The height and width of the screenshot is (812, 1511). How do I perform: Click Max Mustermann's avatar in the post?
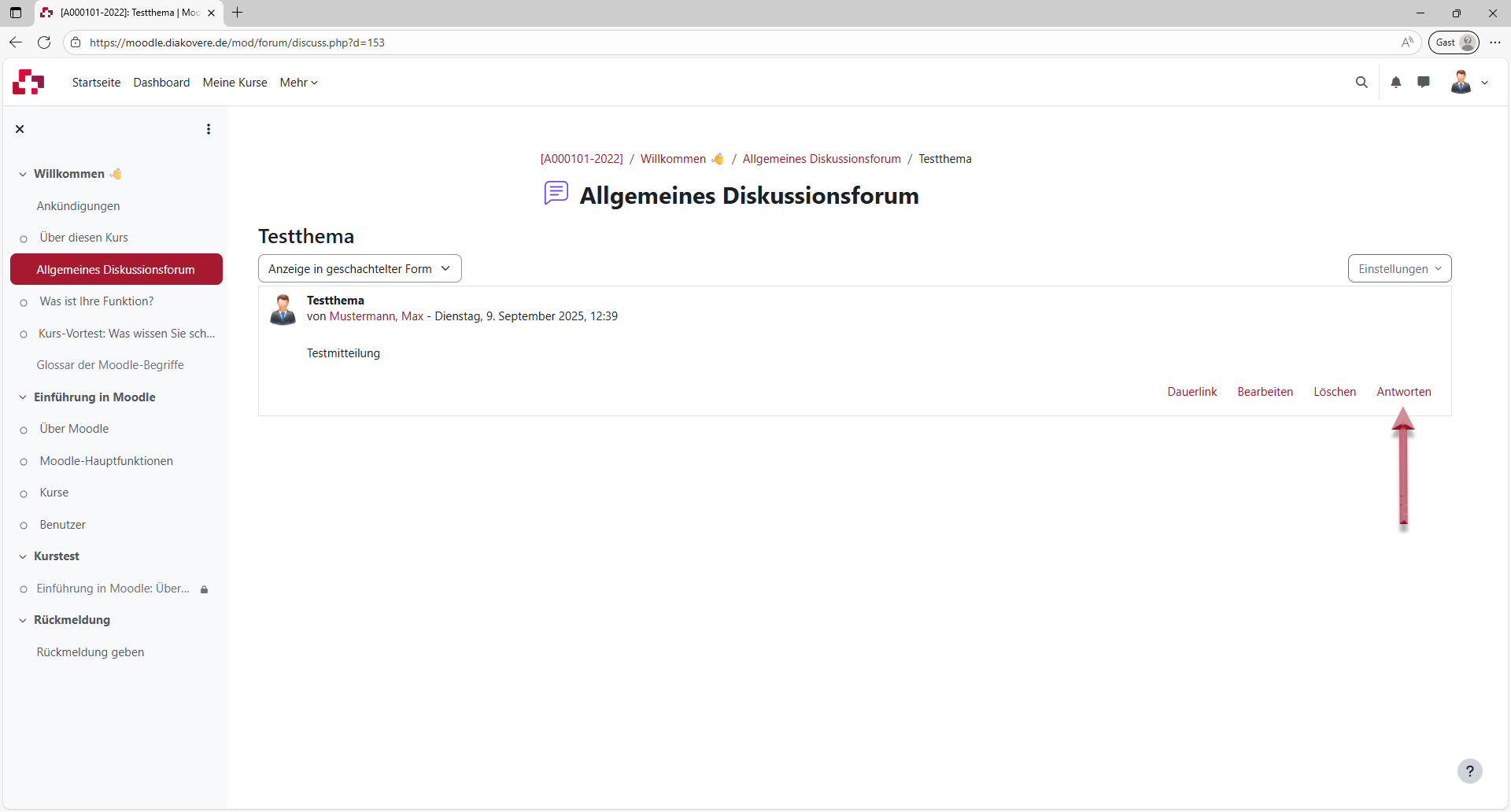point(283,309)
